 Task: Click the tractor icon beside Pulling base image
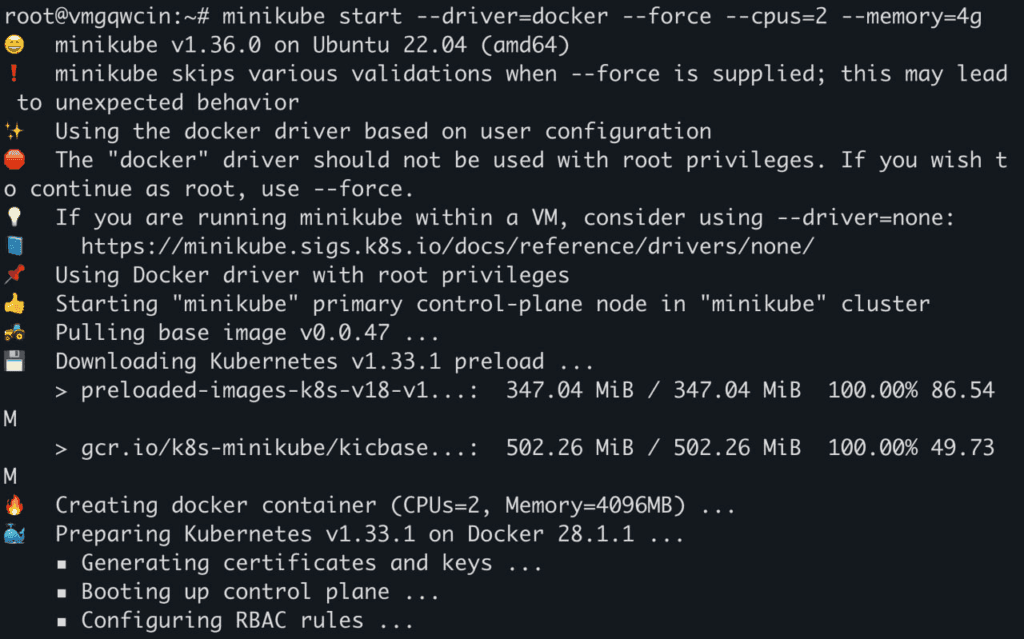tap(13, 332)
